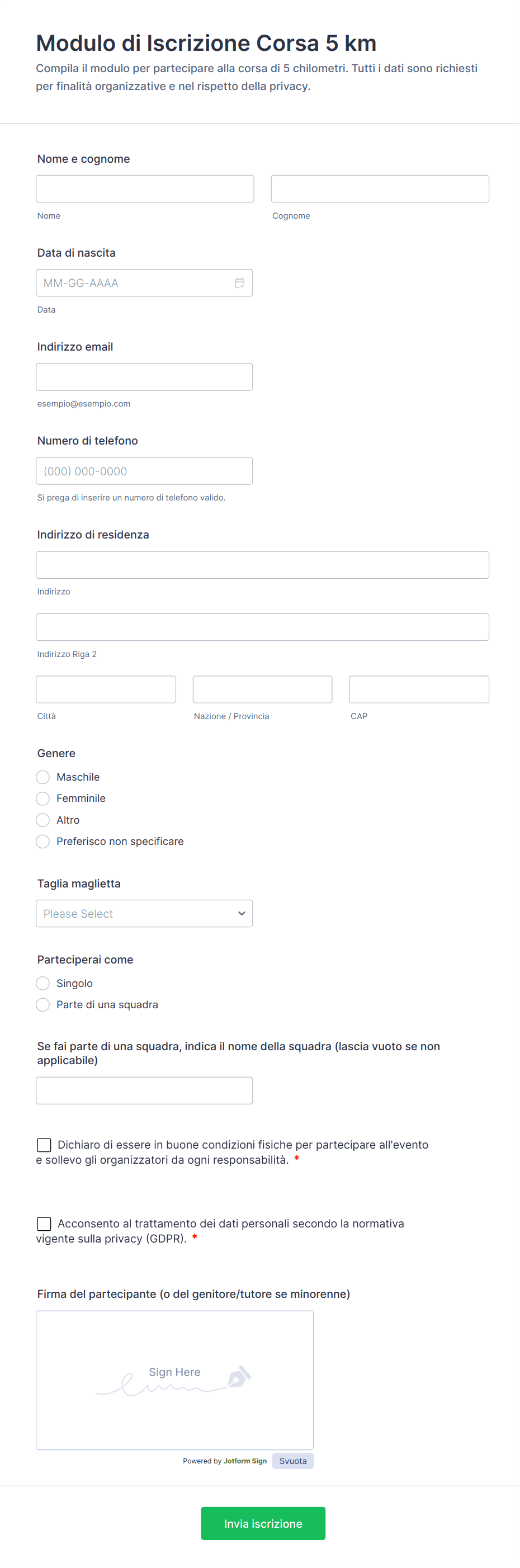Clear the signature with Svuota
This screenshot has height=1568, width=520.
point(293,1461)
